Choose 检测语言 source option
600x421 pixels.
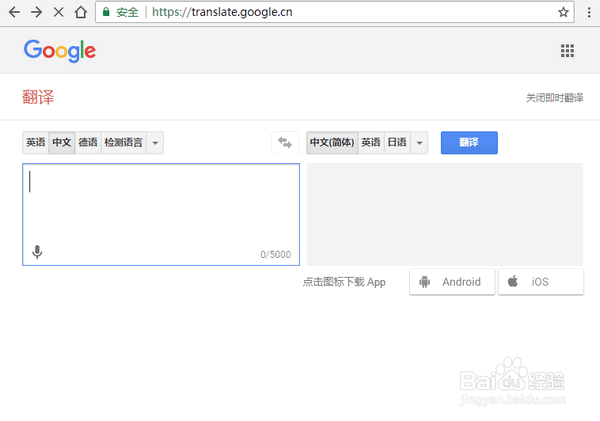[x=123, y=142]
